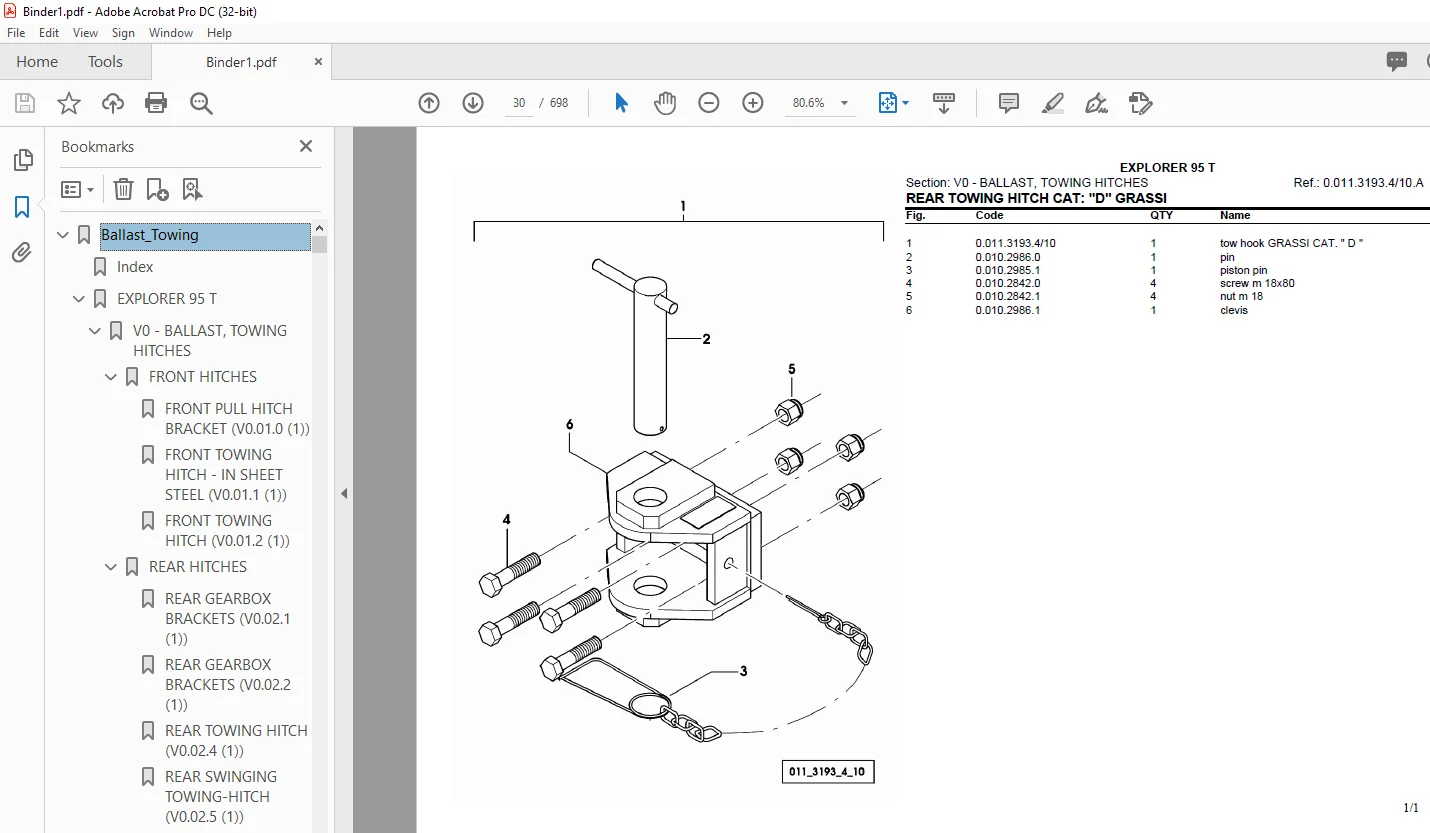Open the Page Thumbnails panel
The width and height of the screenshot is (1430, 833).
22,160
